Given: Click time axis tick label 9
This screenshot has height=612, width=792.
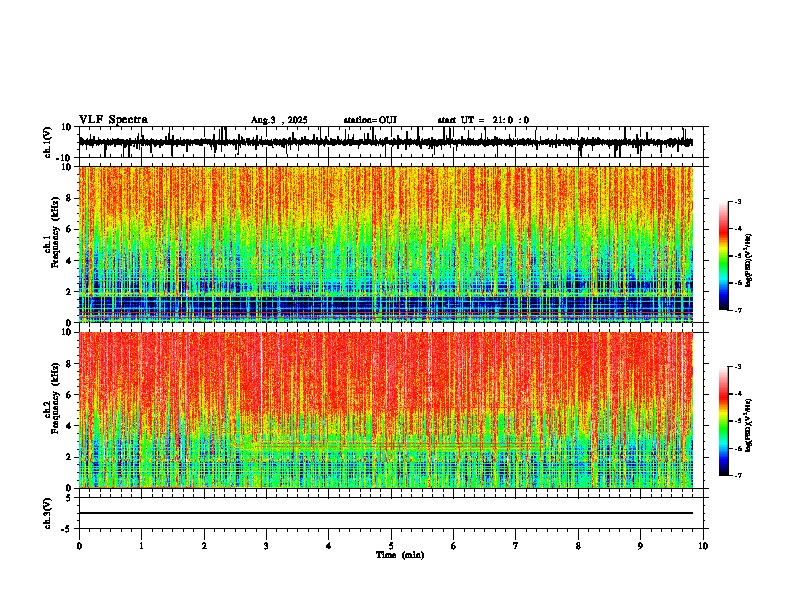Looking at the screenshot, I should (640, 546).
